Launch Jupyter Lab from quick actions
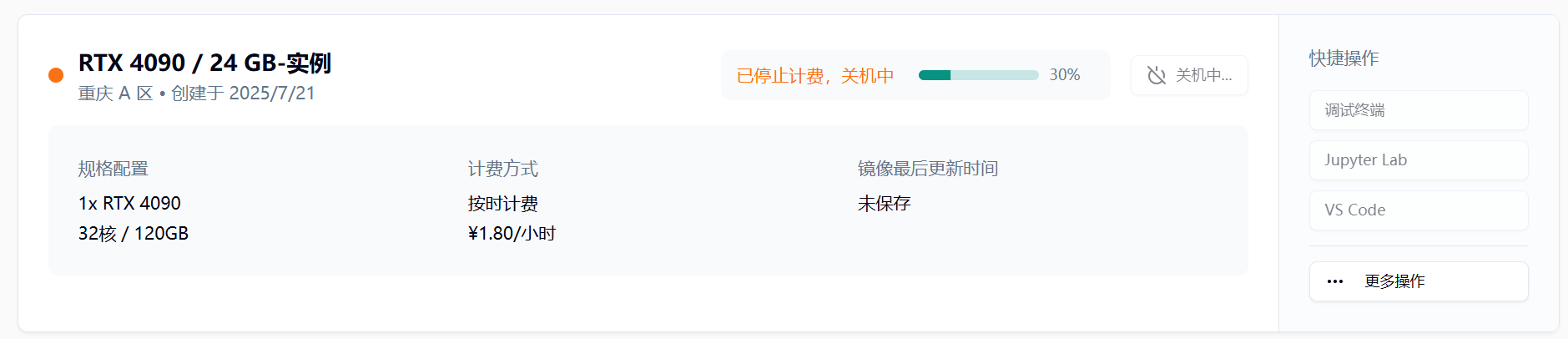The width and height of the screenshot is (1568, 339). (x=1419, y=160)
